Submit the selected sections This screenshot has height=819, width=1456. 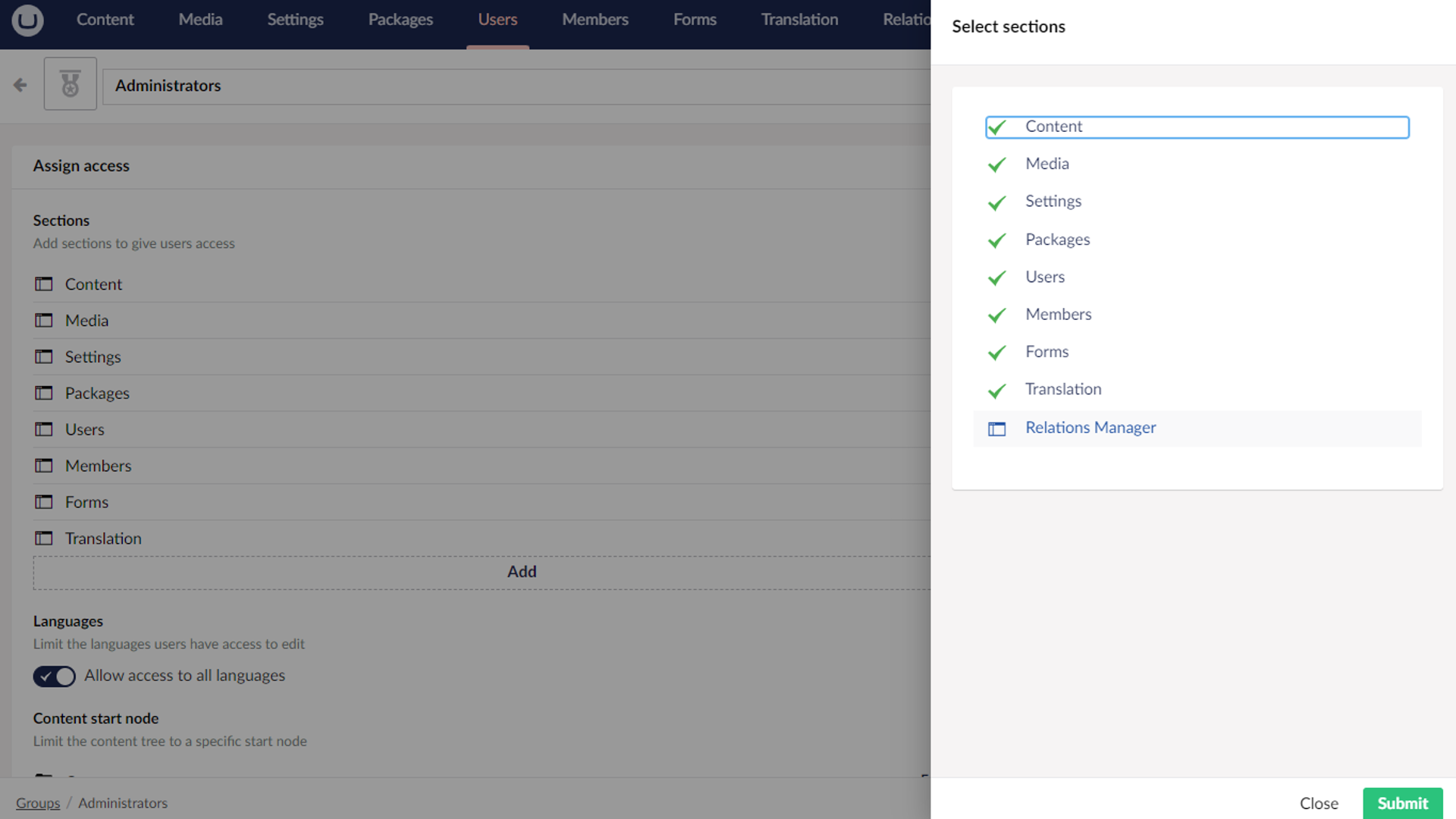1402,803
